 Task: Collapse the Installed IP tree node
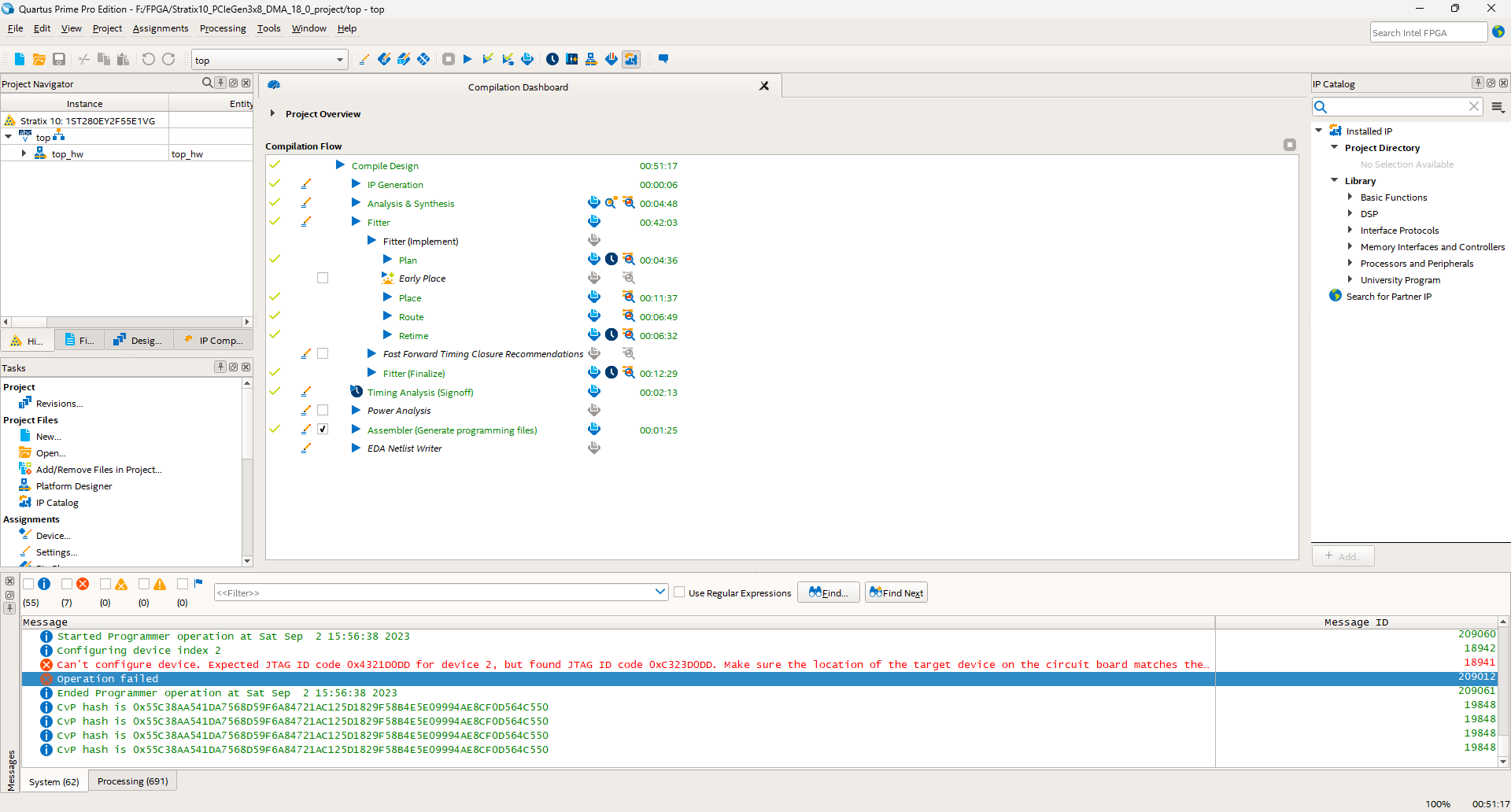(x=1319, y=131)
